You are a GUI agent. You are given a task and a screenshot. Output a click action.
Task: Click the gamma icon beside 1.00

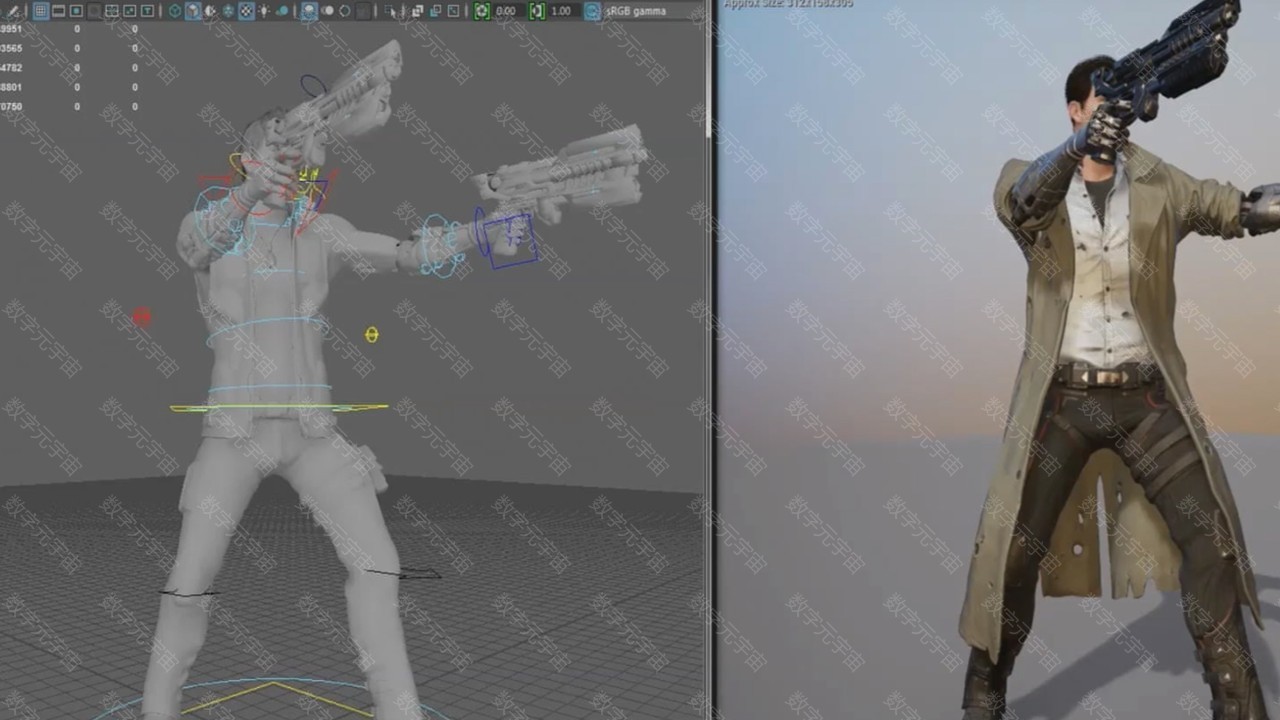(x=536, y=11)
